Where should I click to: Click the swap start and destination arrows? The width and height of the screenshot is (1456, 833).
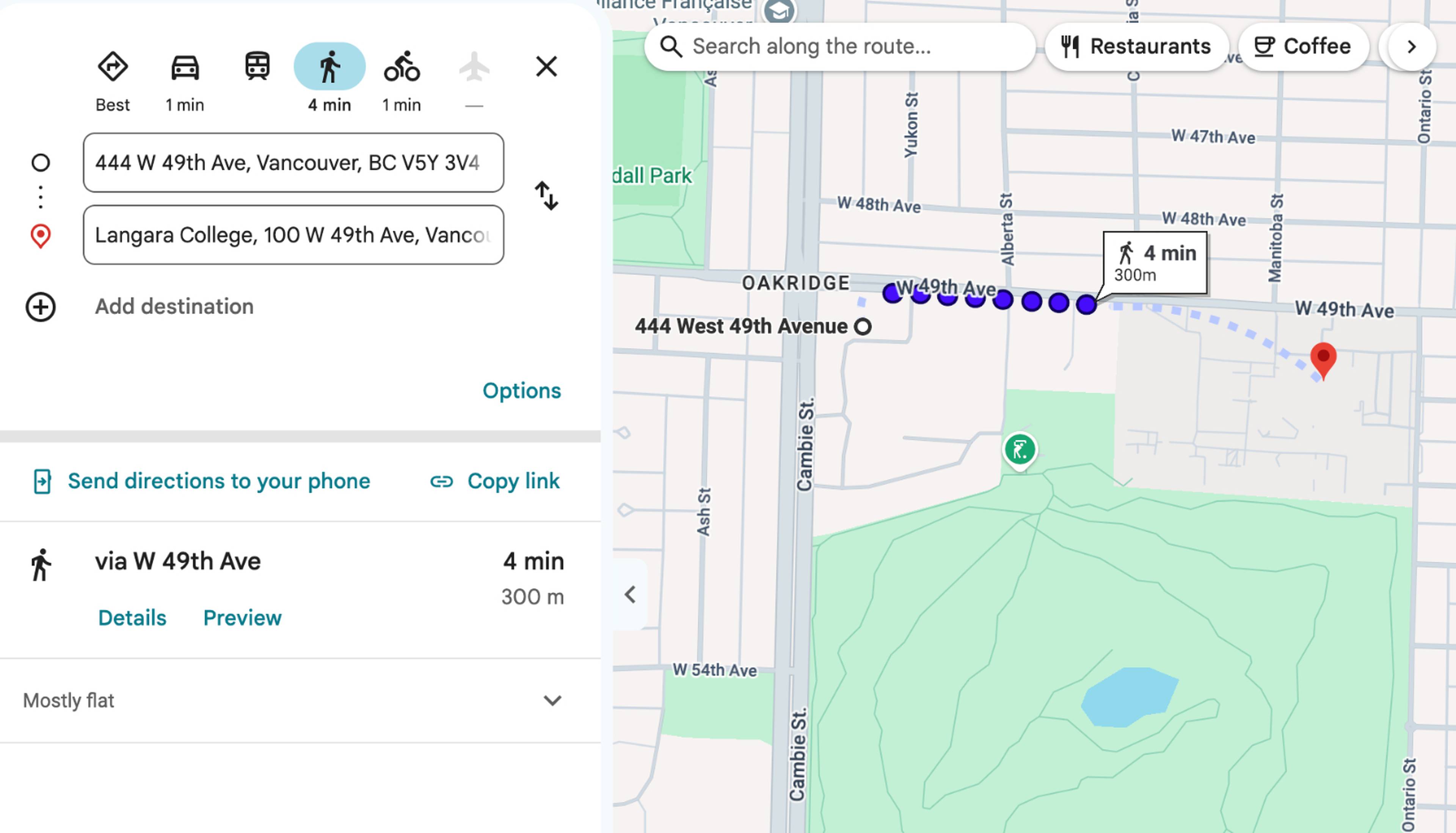click(547, 196)
